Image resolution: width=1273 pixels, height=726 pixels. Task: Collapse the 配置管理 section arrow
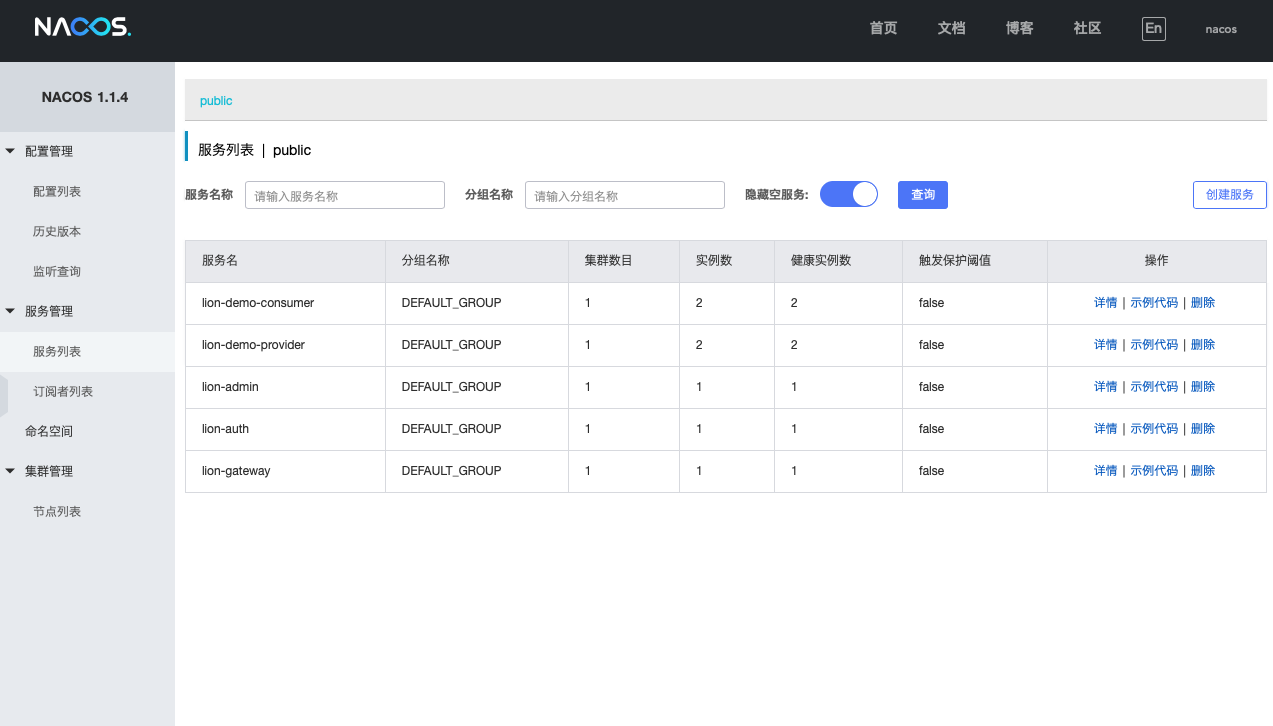10,151
